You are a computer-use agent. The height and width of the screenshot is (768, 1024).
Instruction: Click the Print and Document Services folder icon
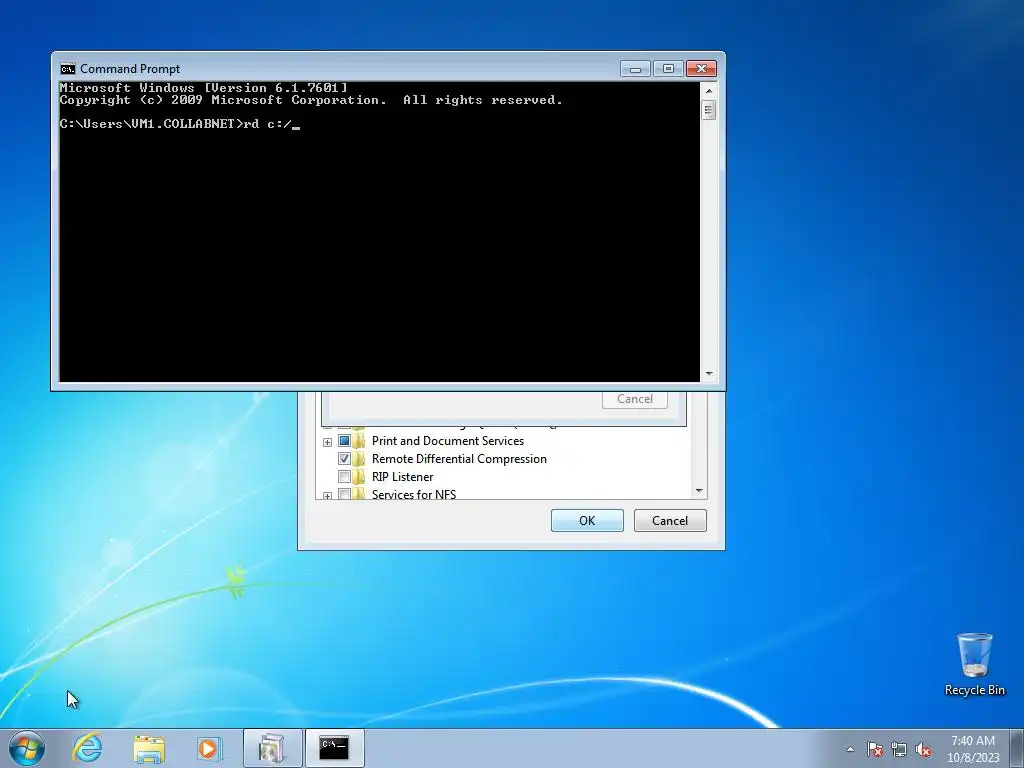pyautogui.click(x=359, y=441)
